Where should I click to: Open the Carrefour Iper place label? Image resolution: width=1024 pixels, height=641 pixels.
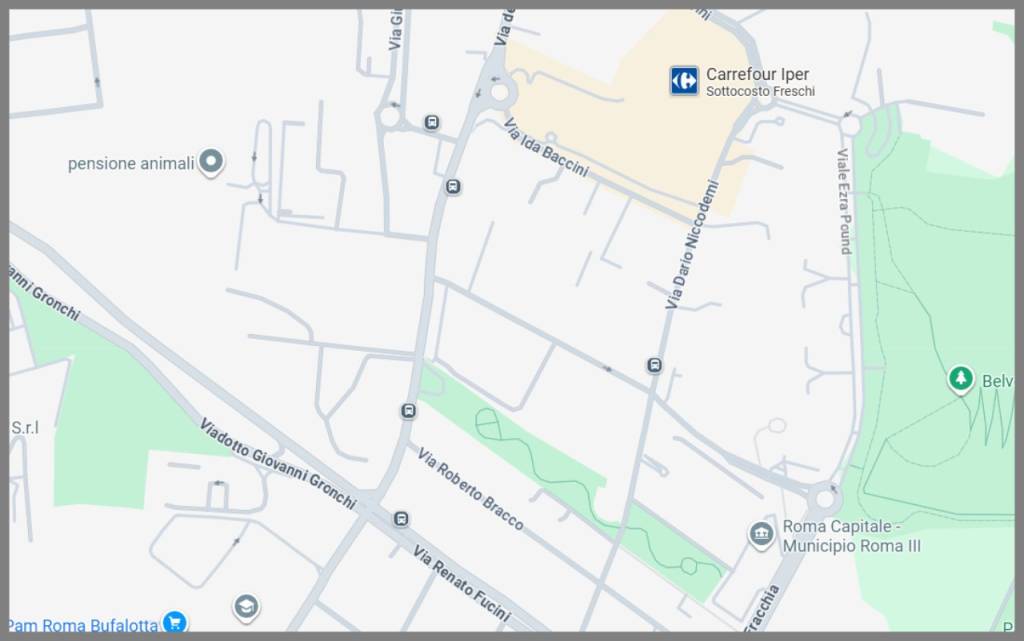758,74
